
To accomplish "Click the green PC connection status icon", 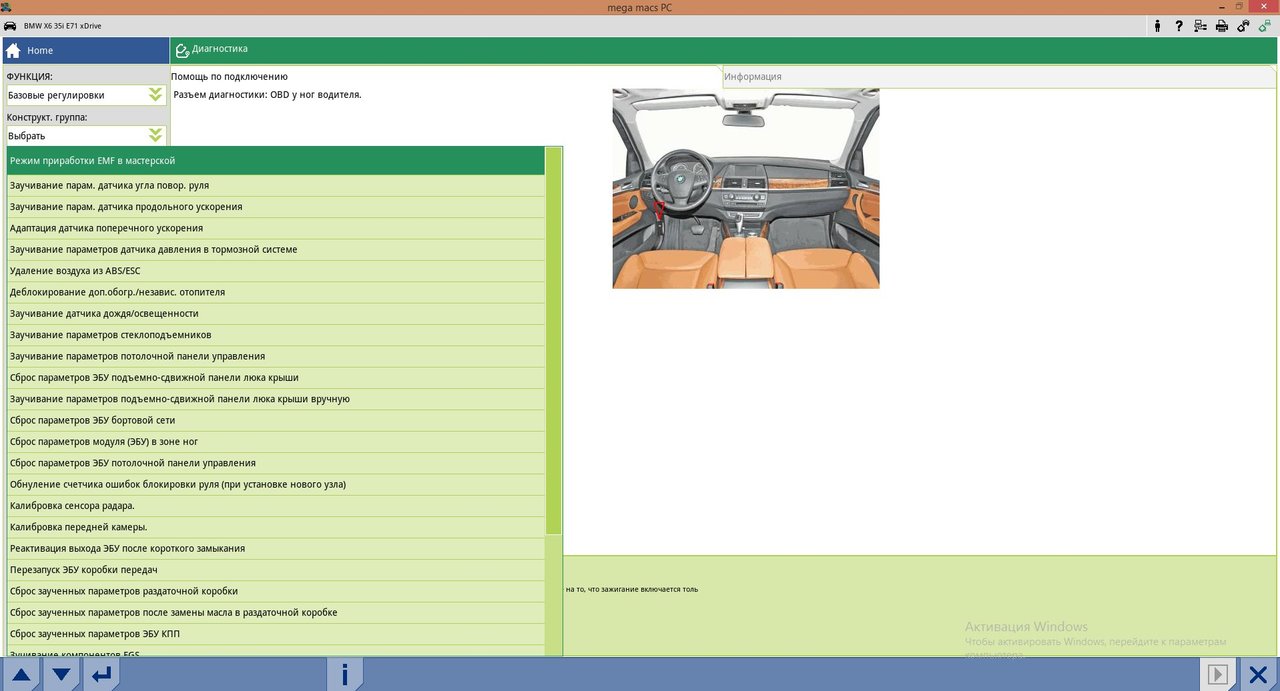I will pos(1265,26).
